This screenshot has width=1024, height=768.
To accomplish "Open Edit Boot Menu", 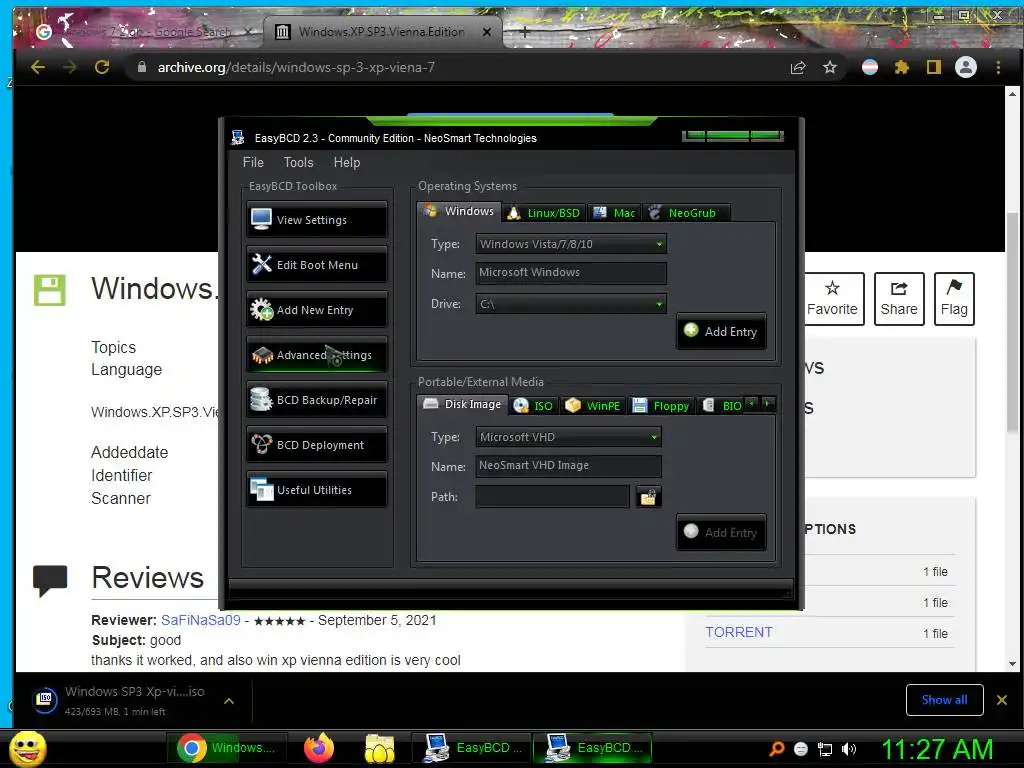I will (317, 264).
